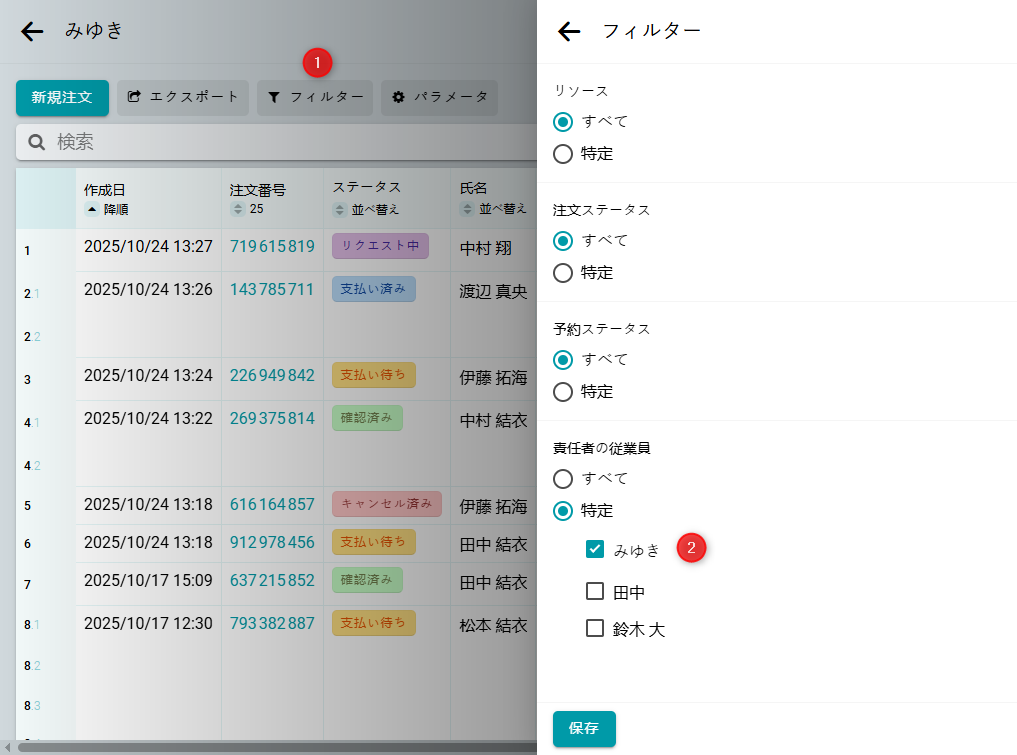Click the 作成日 降順 sort arrow

(x=91, y=210)
